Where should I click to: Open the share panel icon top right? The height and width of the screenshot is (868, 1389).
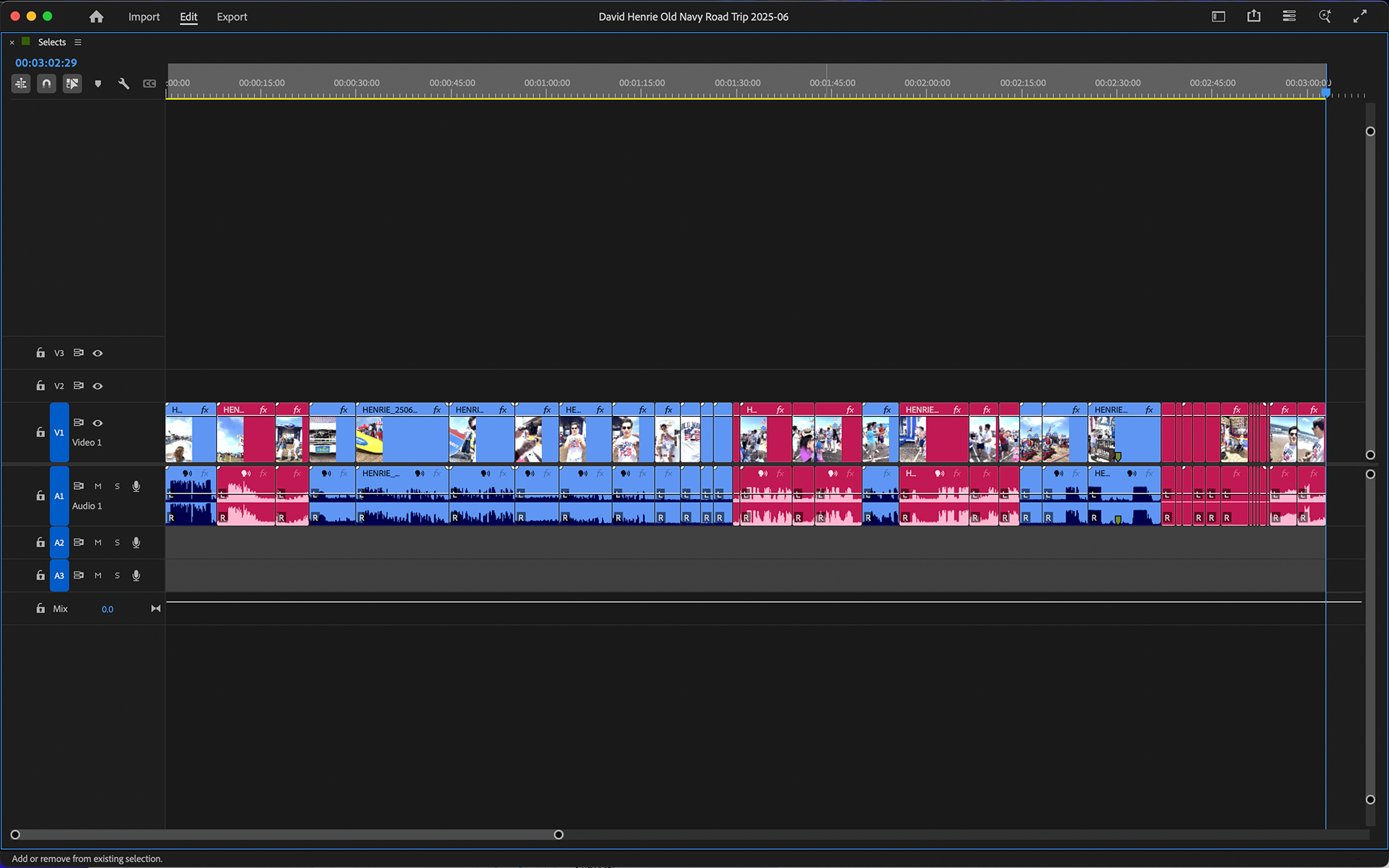coord(1254,16)
